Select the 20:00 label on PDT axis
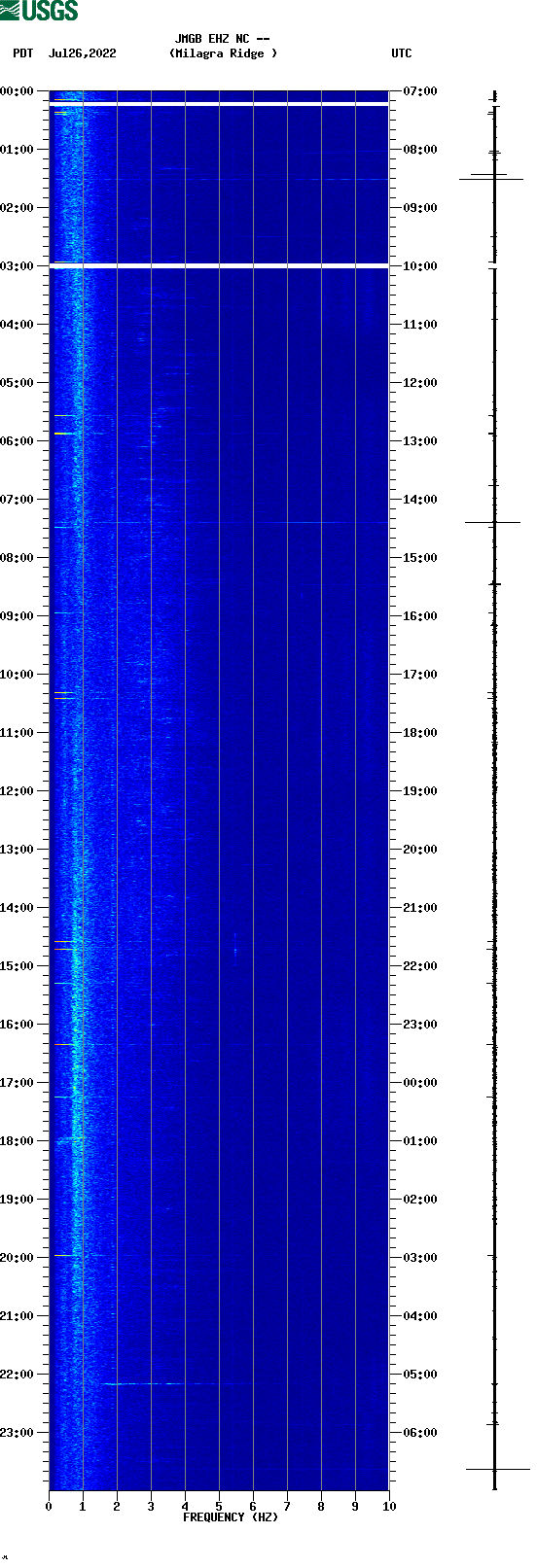 (17, 1258)
